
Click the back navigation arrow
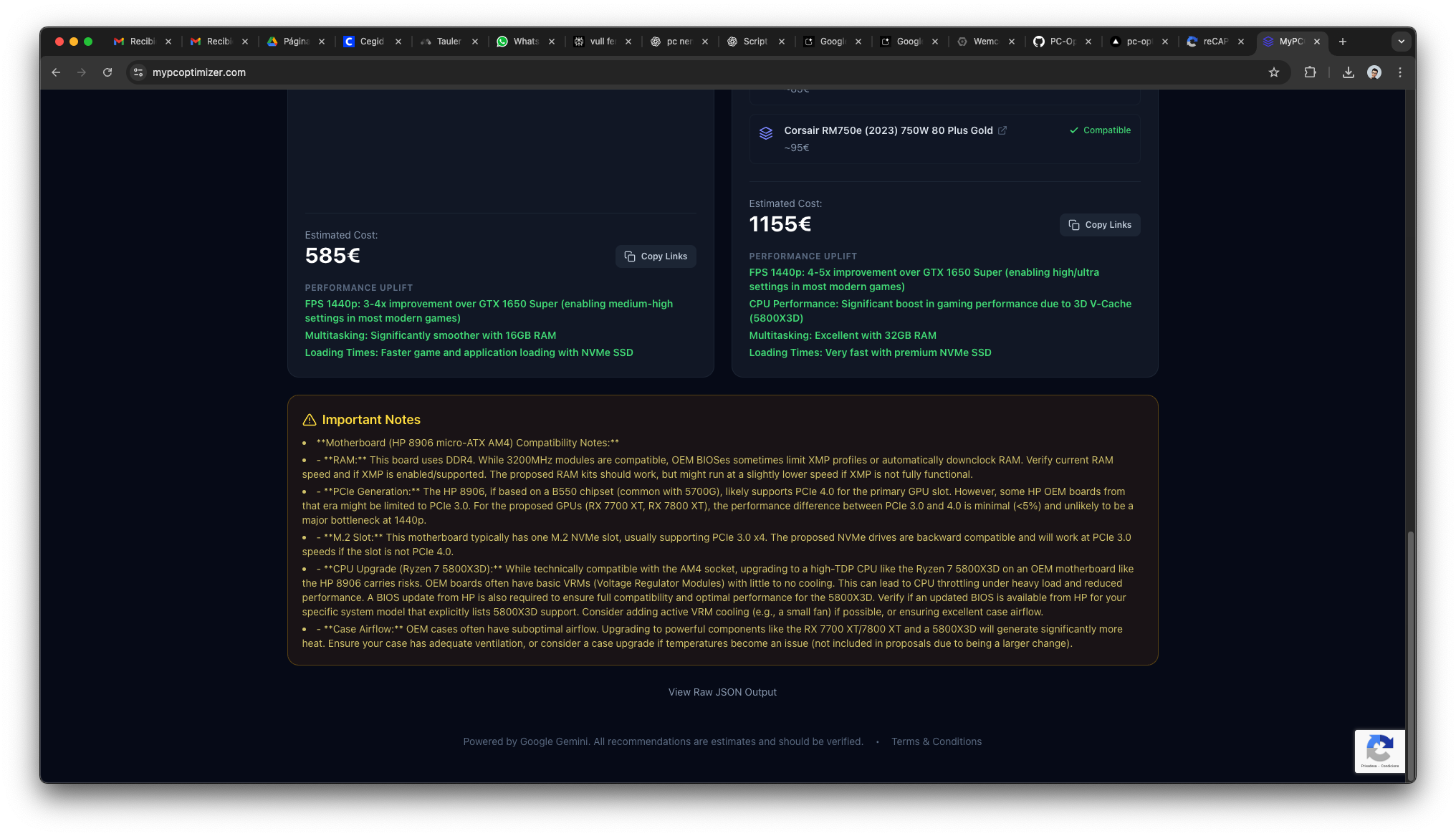[56, 72]
